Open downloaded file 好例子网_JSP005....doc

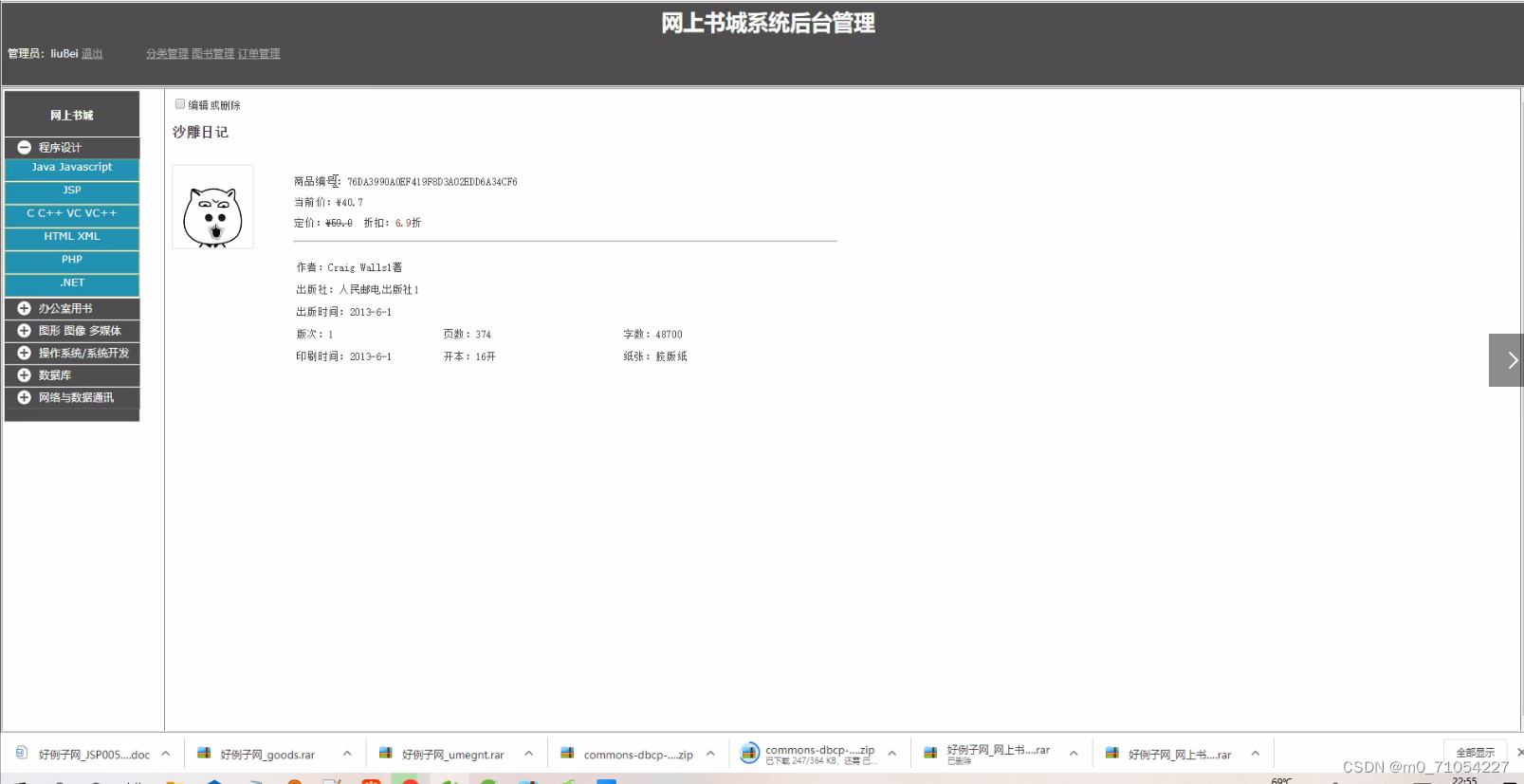(83, 755)
